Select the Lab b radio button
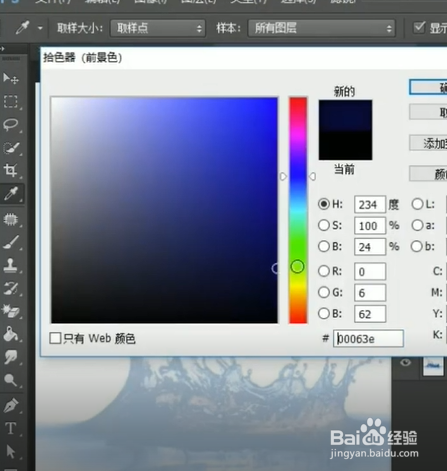447x471 pixels. tap(417, 246)
